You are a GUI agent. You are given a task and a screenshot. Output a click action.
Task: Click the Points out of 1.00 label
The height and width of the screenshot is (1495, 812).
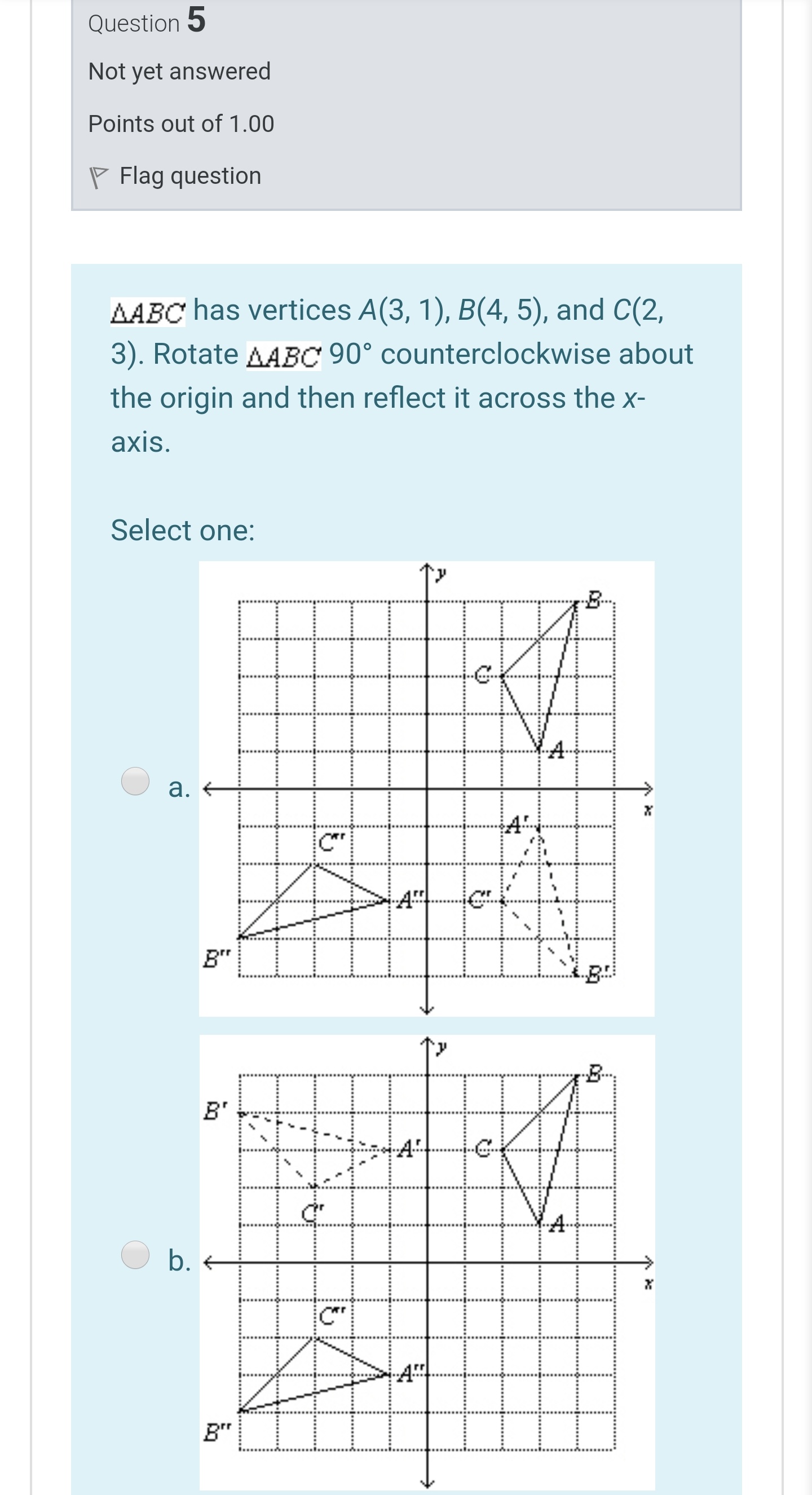180,122
